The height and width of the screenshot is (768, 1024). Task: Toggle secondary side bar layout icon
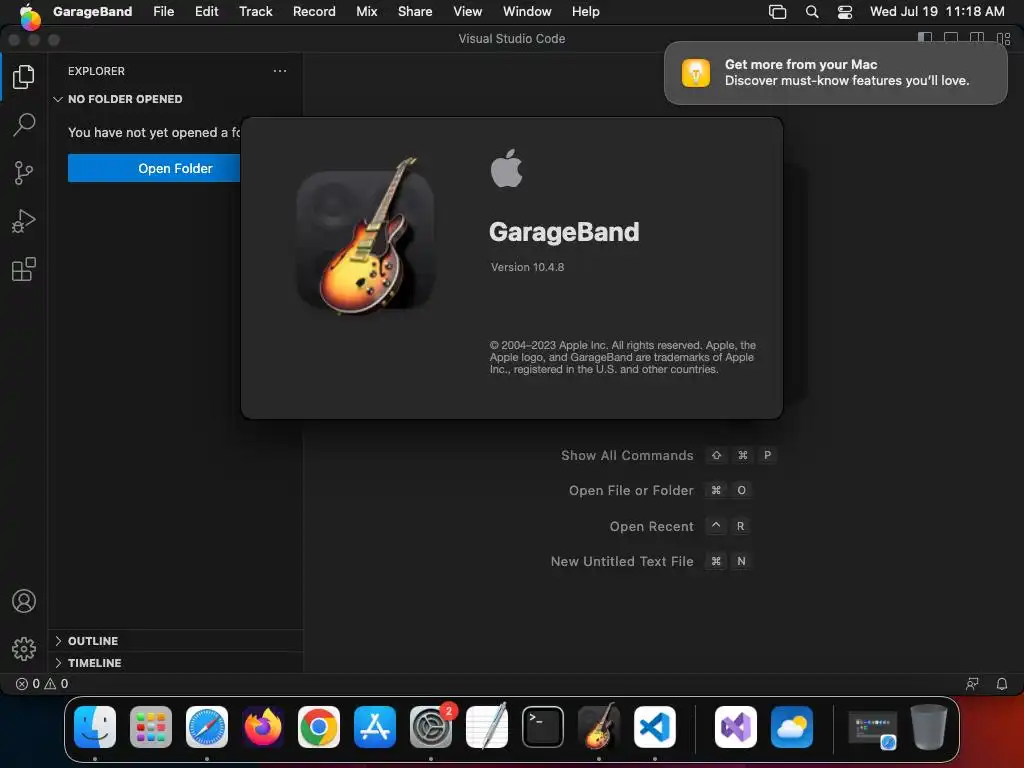tap(977, 39)
